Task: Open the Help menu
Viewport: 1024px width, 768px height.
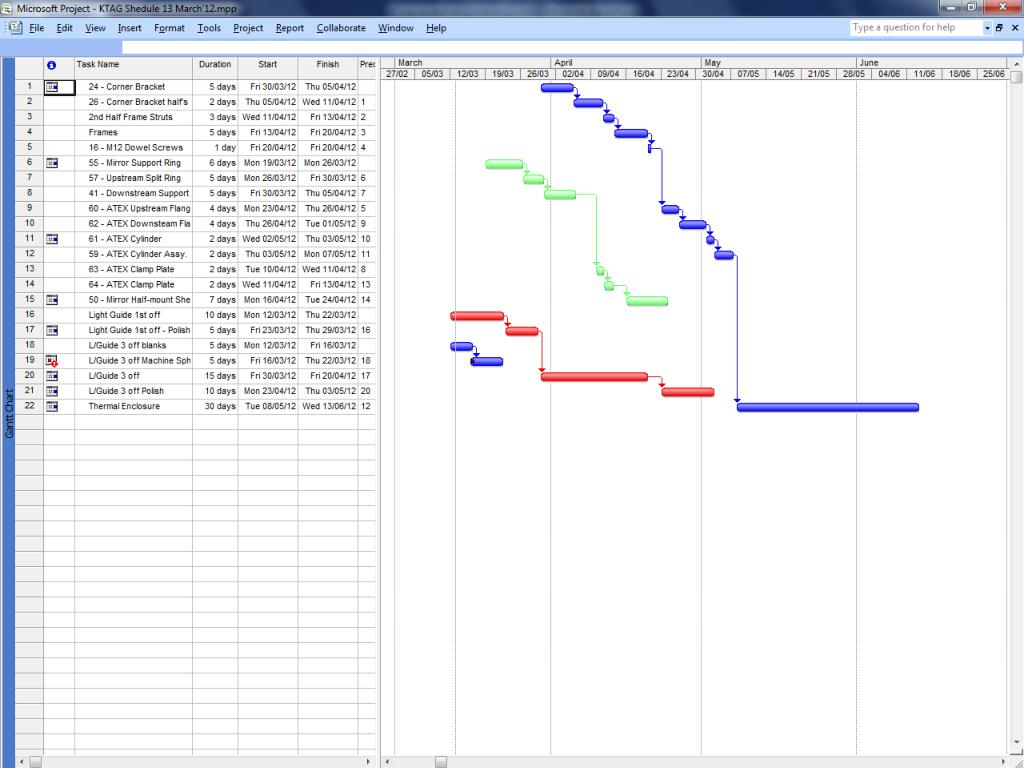Action: click(x=436, y=28)
